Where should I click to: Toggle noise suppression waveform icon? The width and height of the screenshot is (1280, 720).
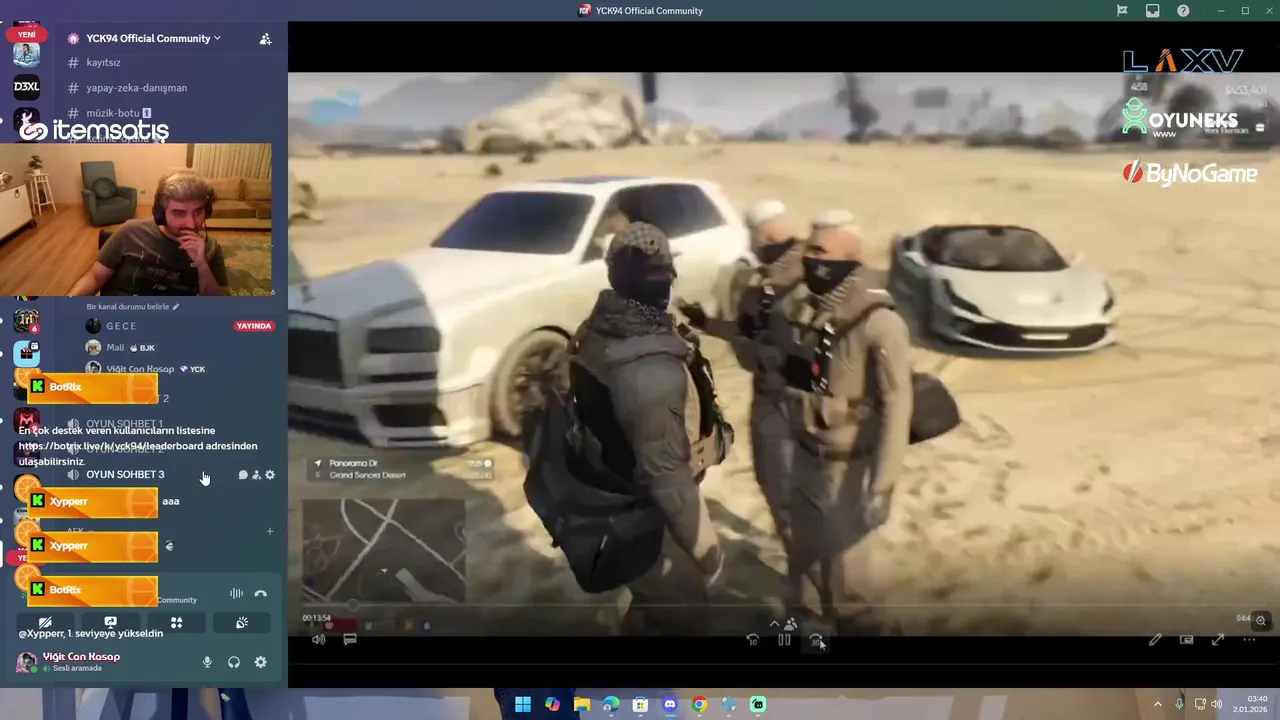(236, 593)
